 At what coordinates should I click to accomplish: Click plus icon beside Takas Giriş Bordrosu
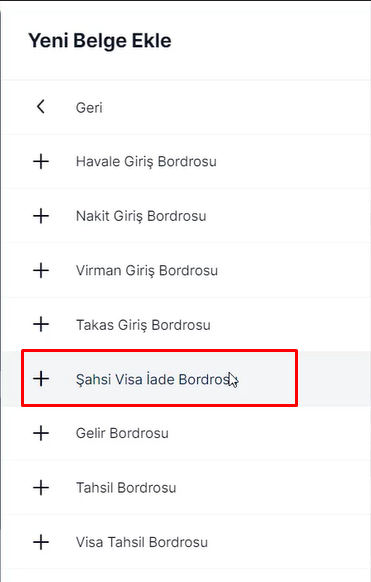pyautogui.click(x=41, y=324)
